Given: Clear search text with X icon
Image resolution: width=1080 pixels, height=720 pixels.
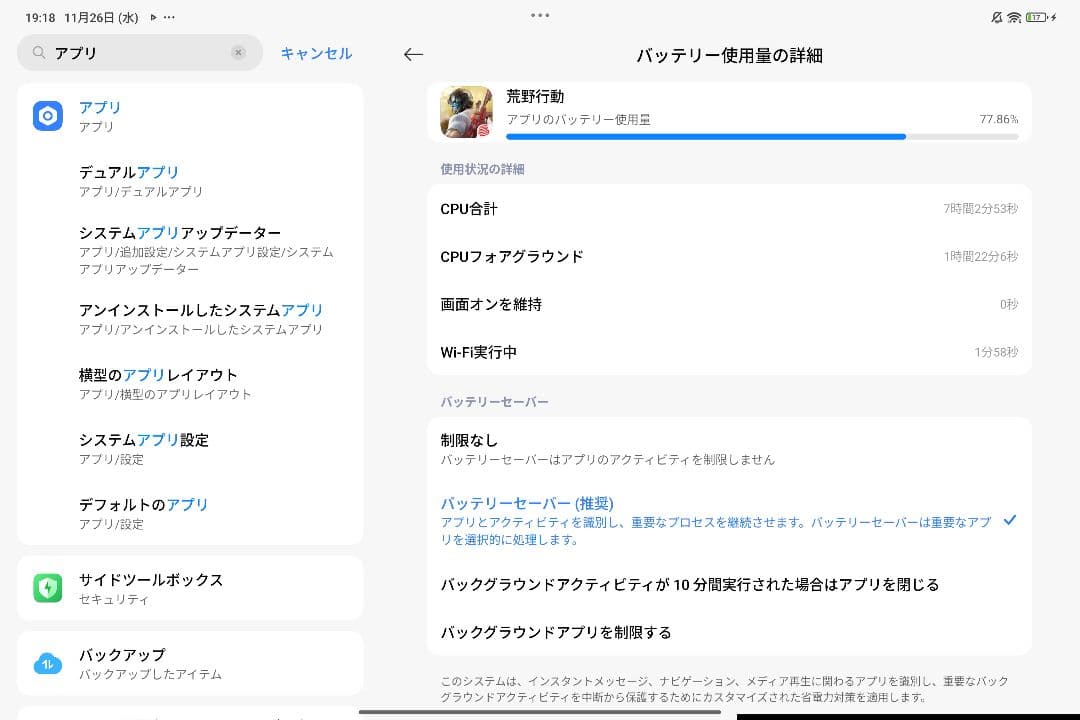Looking at the screenshot, I should coord(238,53).
